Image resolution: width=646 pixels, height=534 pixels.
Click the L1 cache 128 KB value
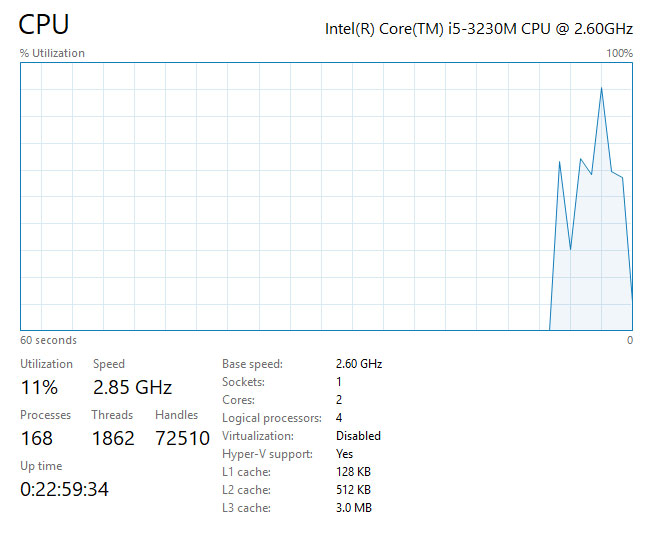(353, 472)
